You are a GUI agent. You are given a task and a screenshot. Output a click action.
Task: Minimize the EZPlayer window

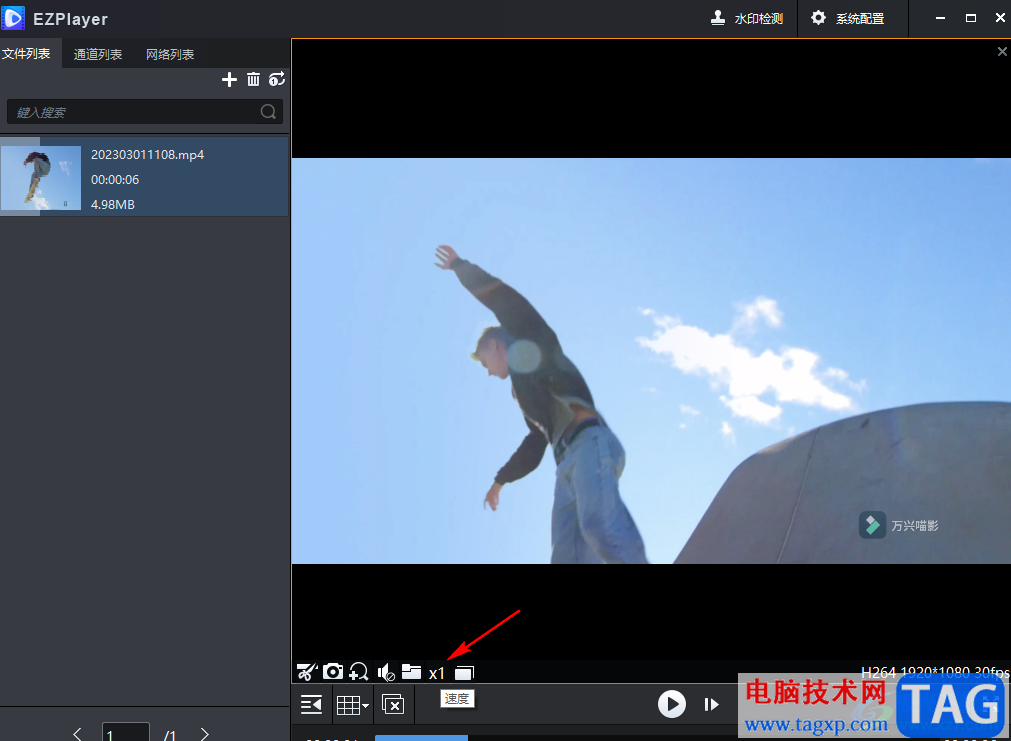tap(941, 18)
